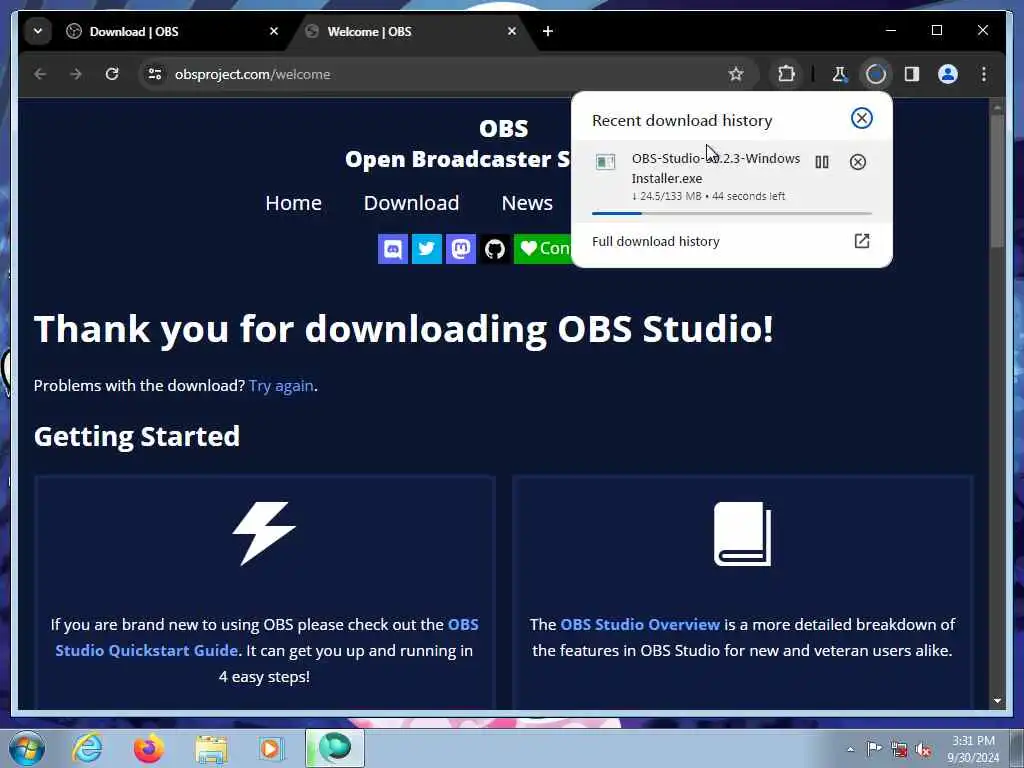
Task: Open Windows Media Player from taskbar
Action: coord(271,748)
